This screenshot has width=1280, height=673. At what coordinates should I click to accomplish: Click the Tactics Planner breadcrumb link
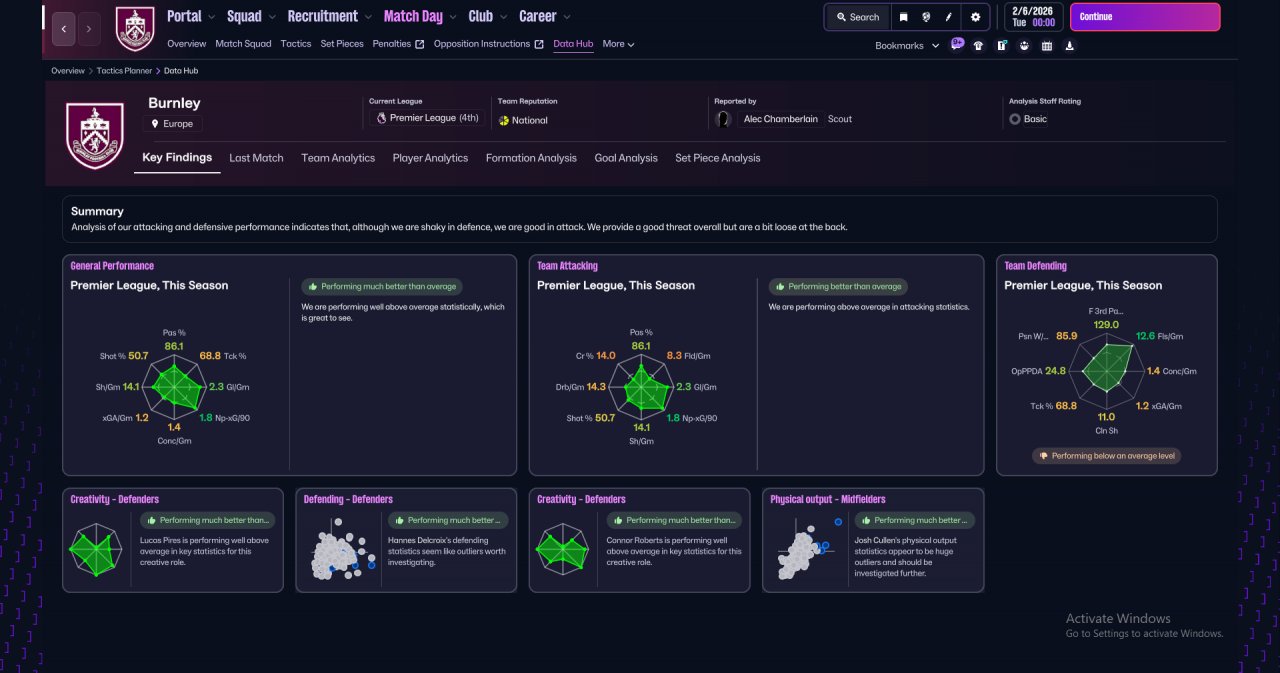[124, 71]
